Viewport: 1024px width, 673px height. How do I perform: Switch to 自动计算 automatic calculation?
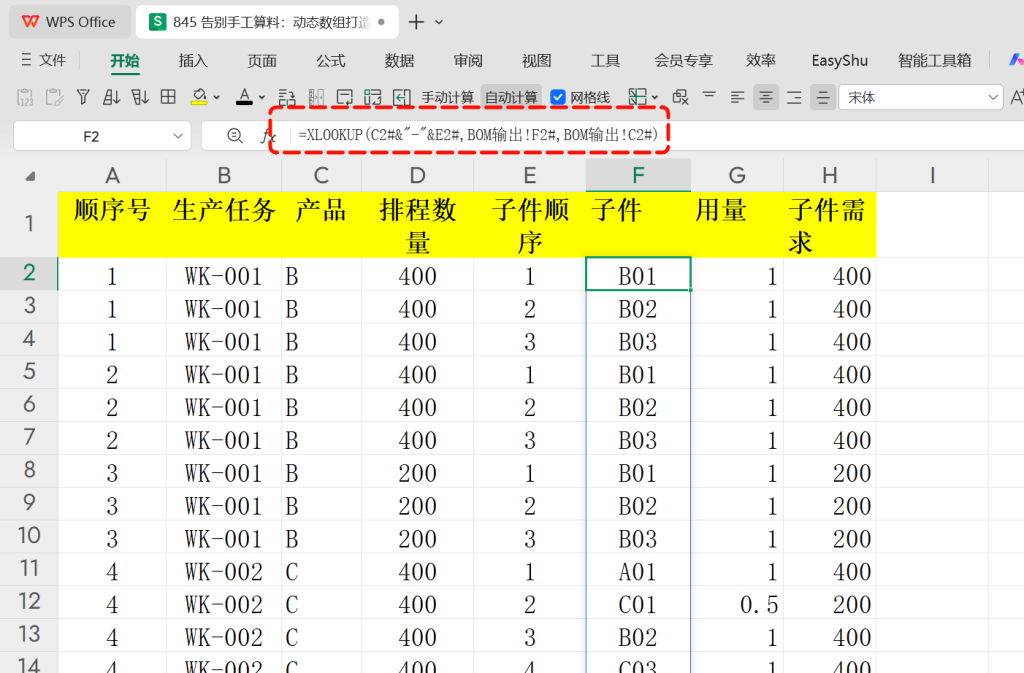511,98
